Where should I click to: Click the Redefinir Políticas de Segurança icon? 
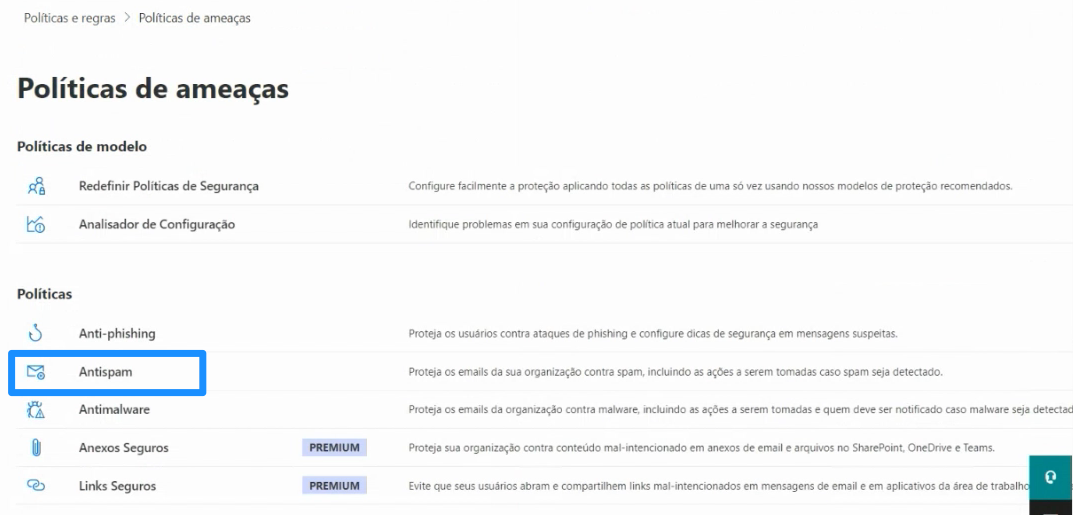(x=36, y=185)
